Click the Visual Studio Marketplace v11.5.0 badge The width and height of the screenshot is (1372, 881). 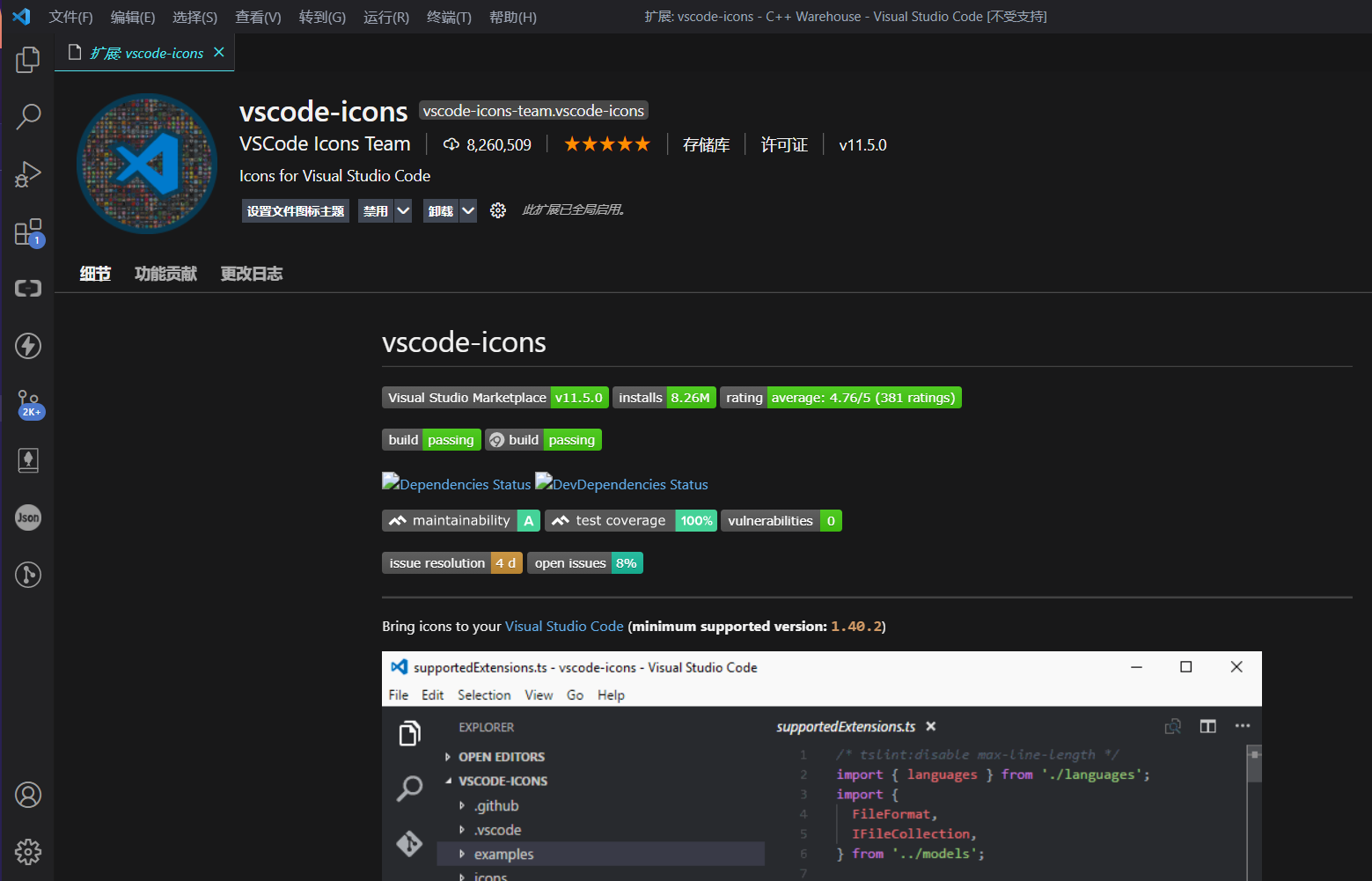pyautogui.click(x=495, y=398)
